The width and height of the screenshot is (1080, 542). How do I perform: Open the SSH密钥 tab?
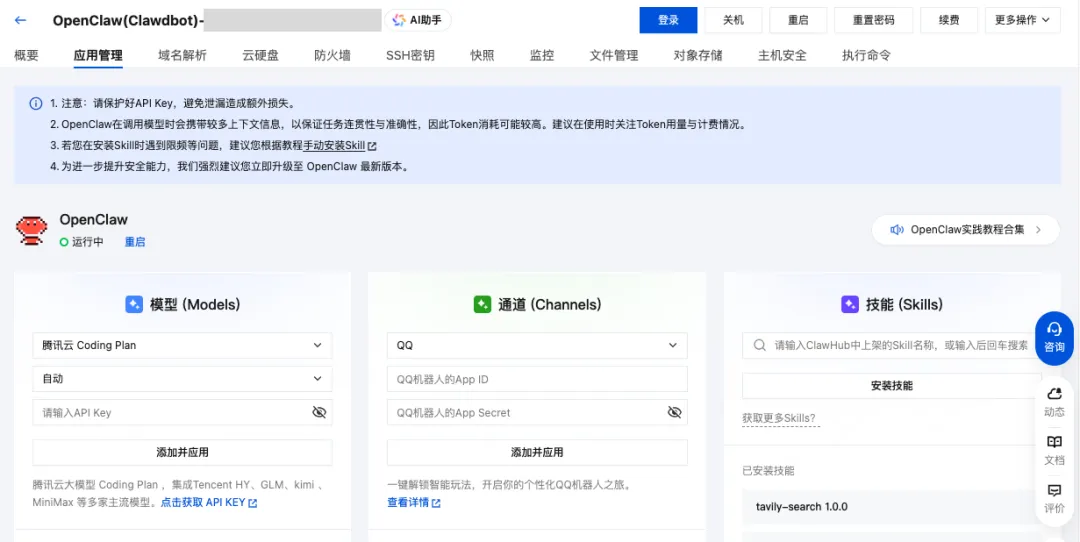pyautogui.click(x=411, y=55)
